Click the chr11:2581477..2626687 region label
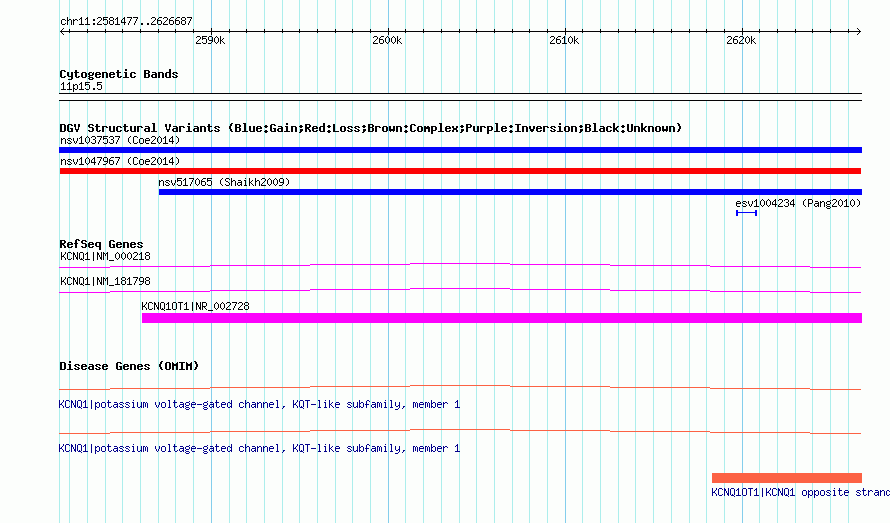The image size is (890, 523). point(126,21)
